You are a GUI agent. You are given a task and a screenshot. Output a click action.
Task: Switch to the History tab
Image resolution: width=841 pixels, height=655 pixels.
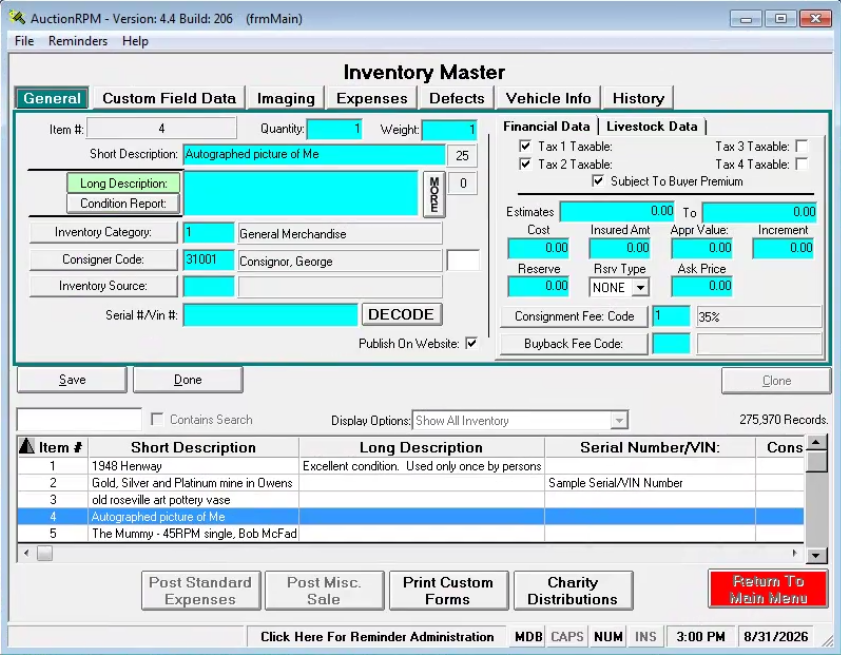638,98
